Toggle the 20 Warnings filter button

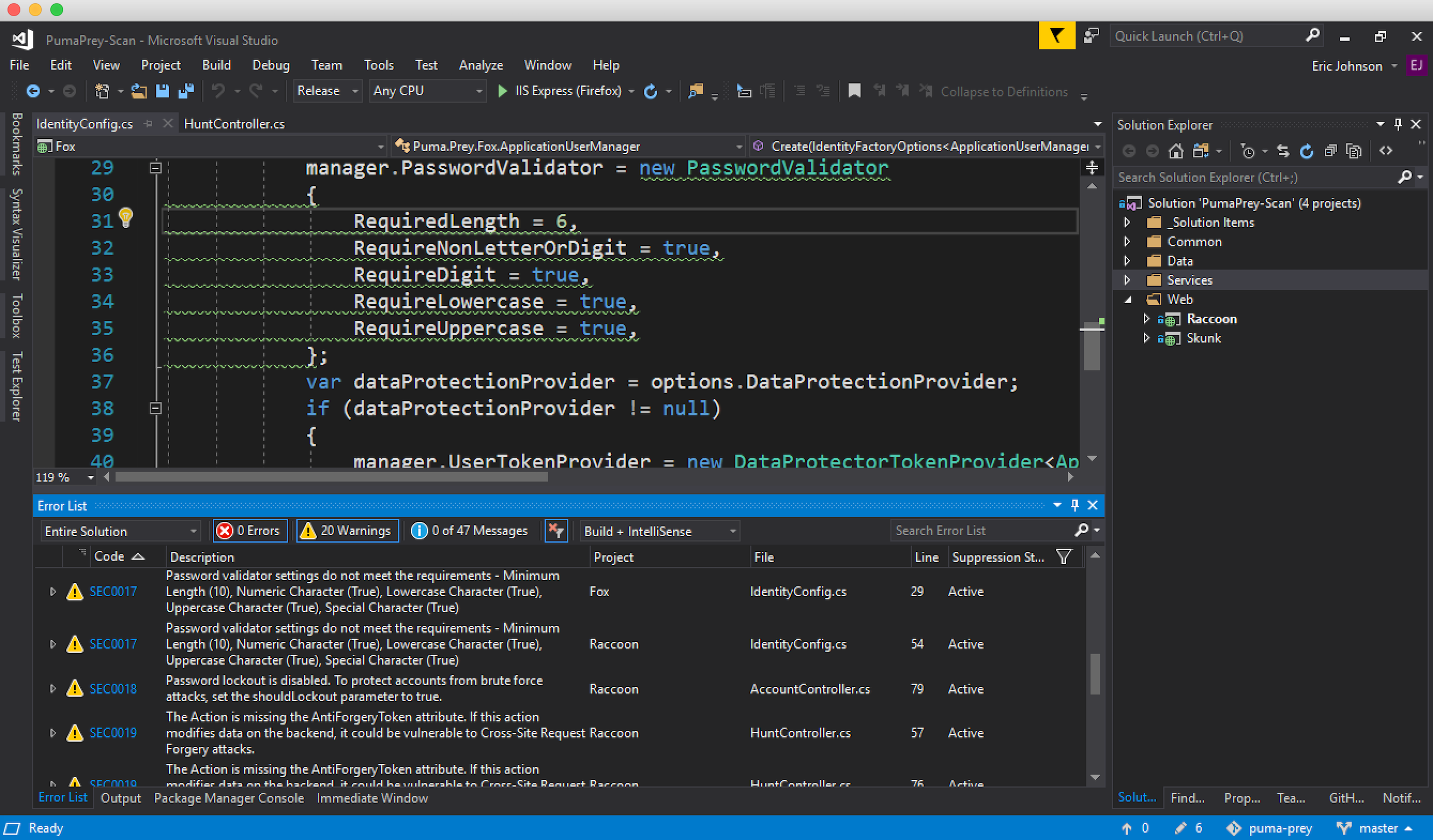click(x=347, y=530)
